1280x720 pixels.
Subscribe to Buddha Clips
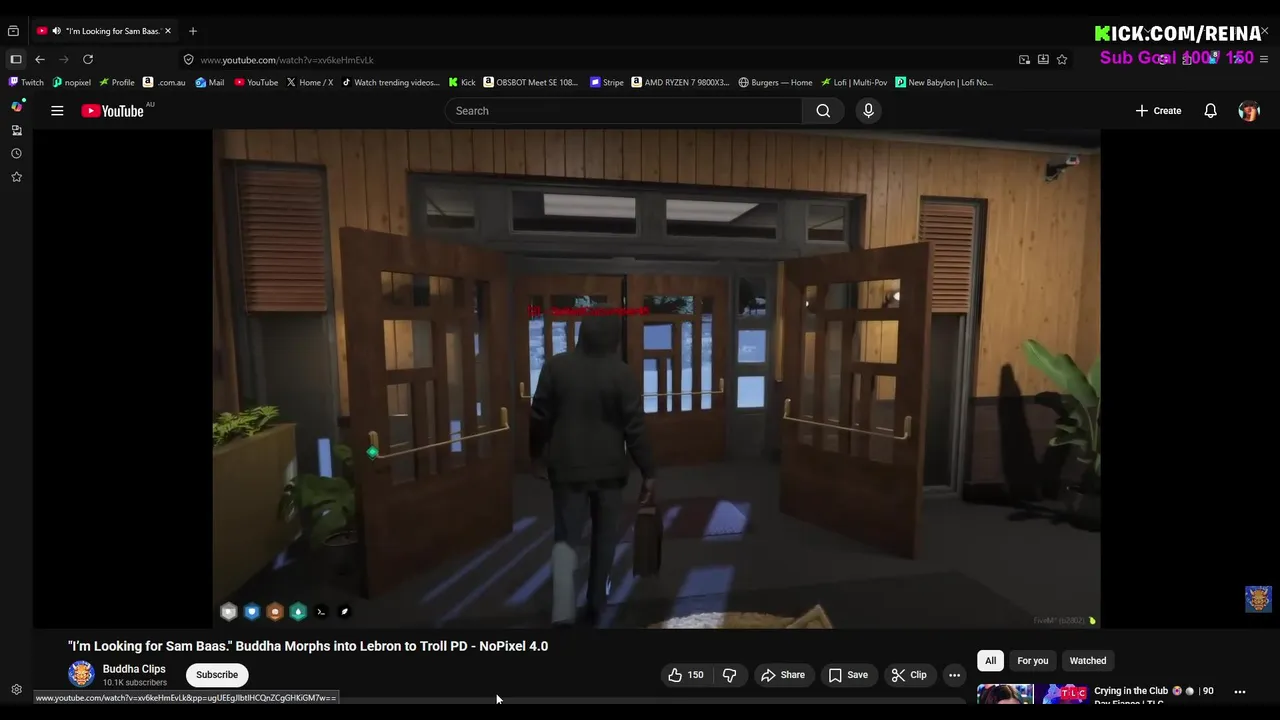pos(217,675)
